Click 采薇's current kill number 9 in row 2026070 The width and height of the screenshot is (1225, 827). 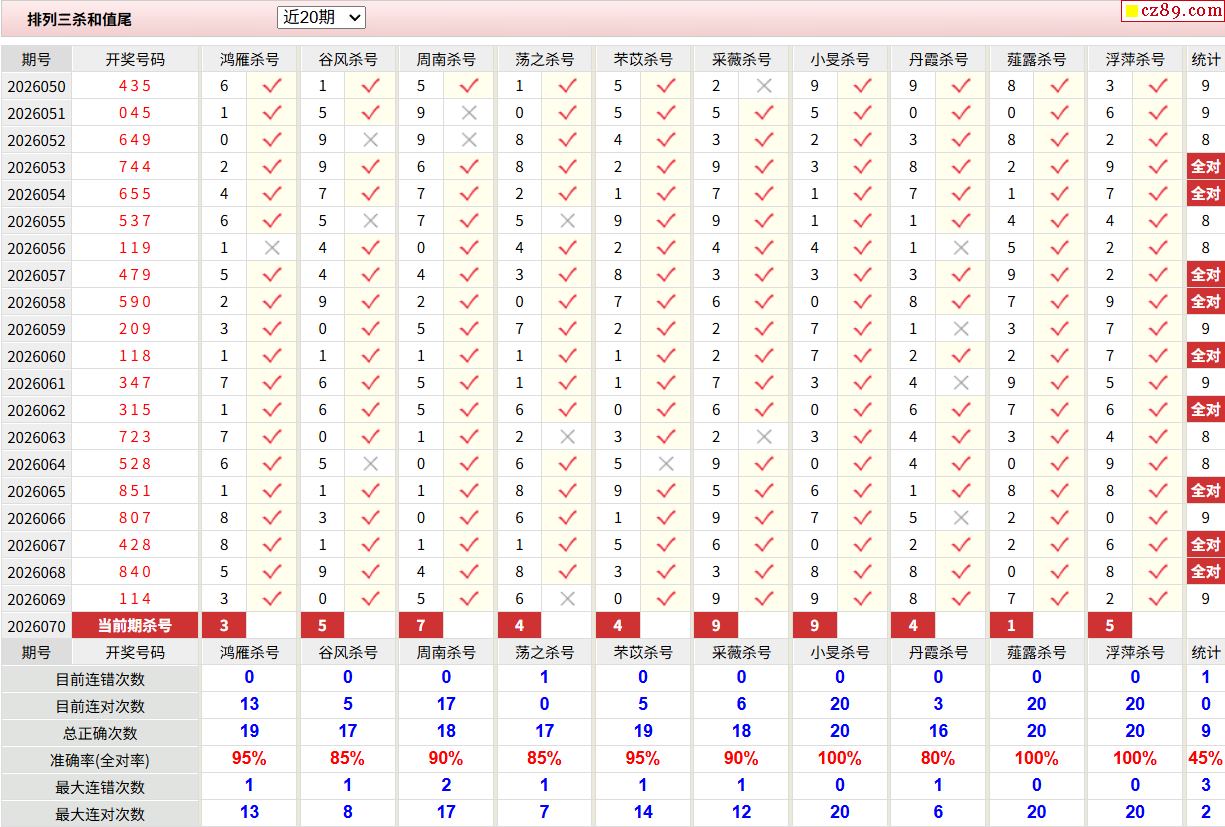717,626
